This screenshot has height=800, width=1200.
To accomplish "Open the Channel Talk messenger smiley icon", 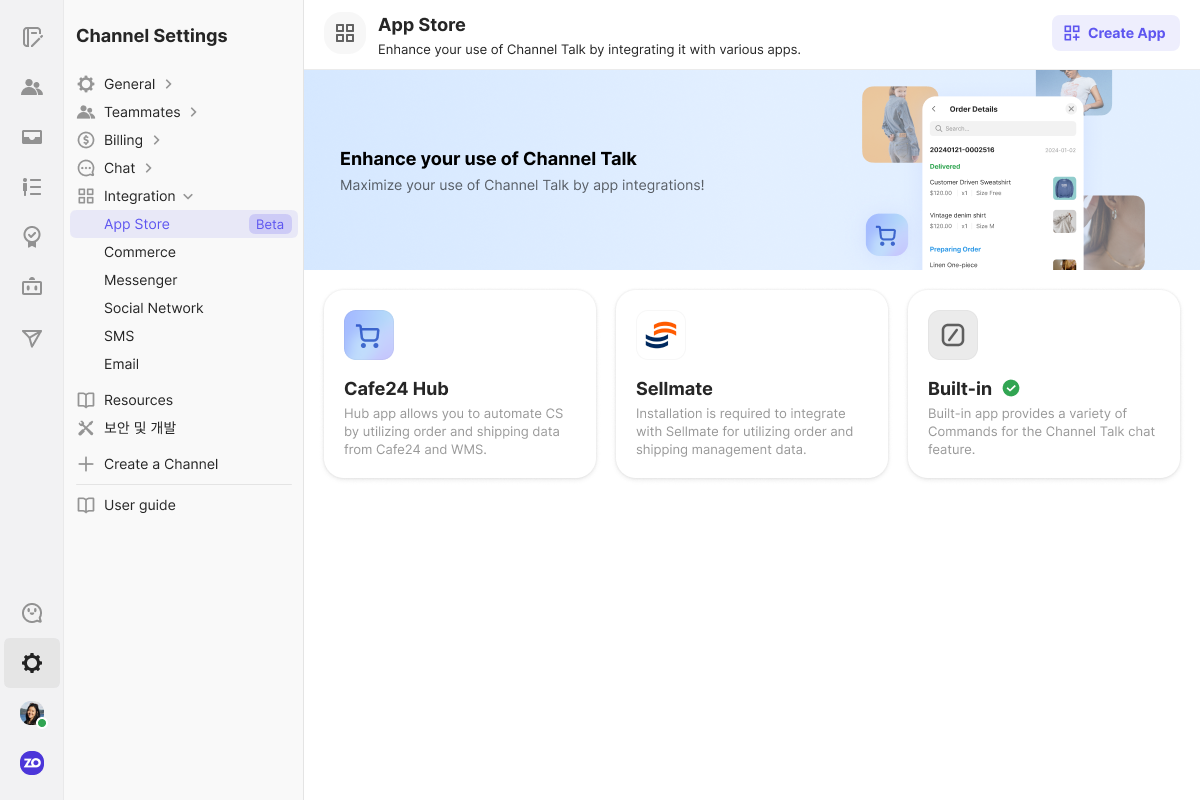I will coord(31,613).
